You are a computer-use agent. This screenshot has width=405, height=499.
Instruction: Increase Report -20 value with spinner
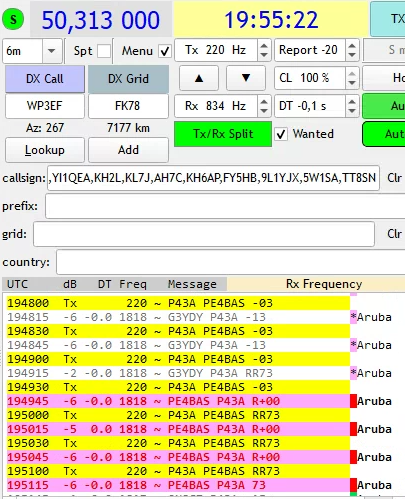point(352,46)
